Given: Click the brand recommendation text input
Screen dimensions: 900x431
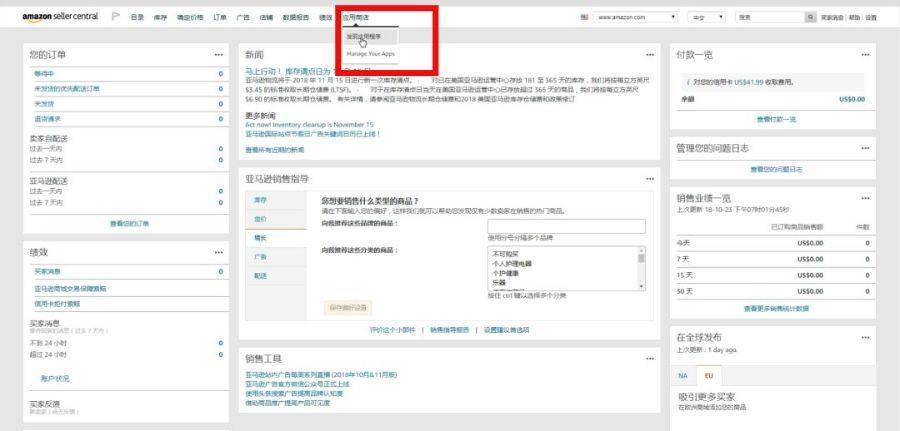Looking at the screenshot, I should click(566, 226).
